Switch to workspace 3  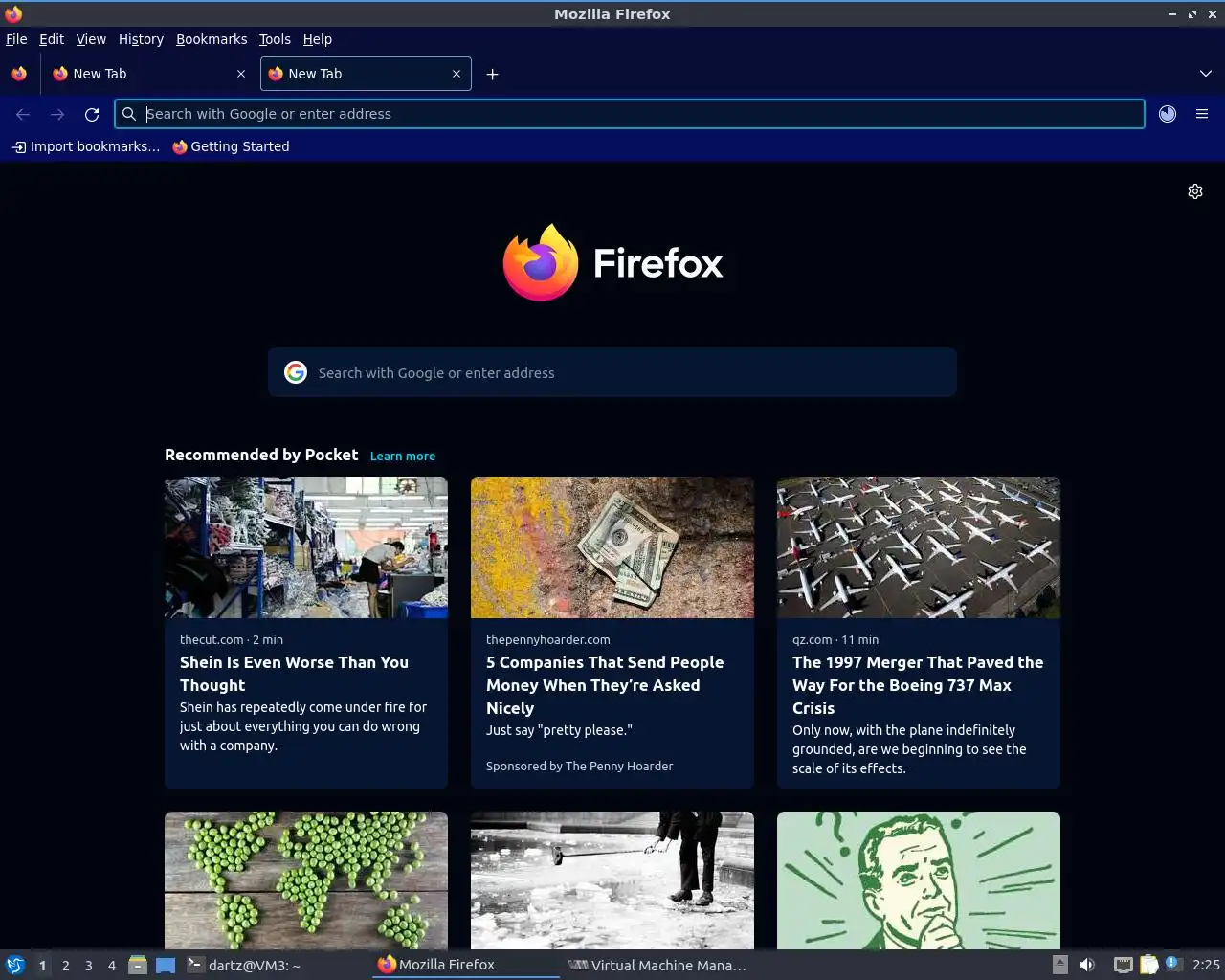point(88,966)
